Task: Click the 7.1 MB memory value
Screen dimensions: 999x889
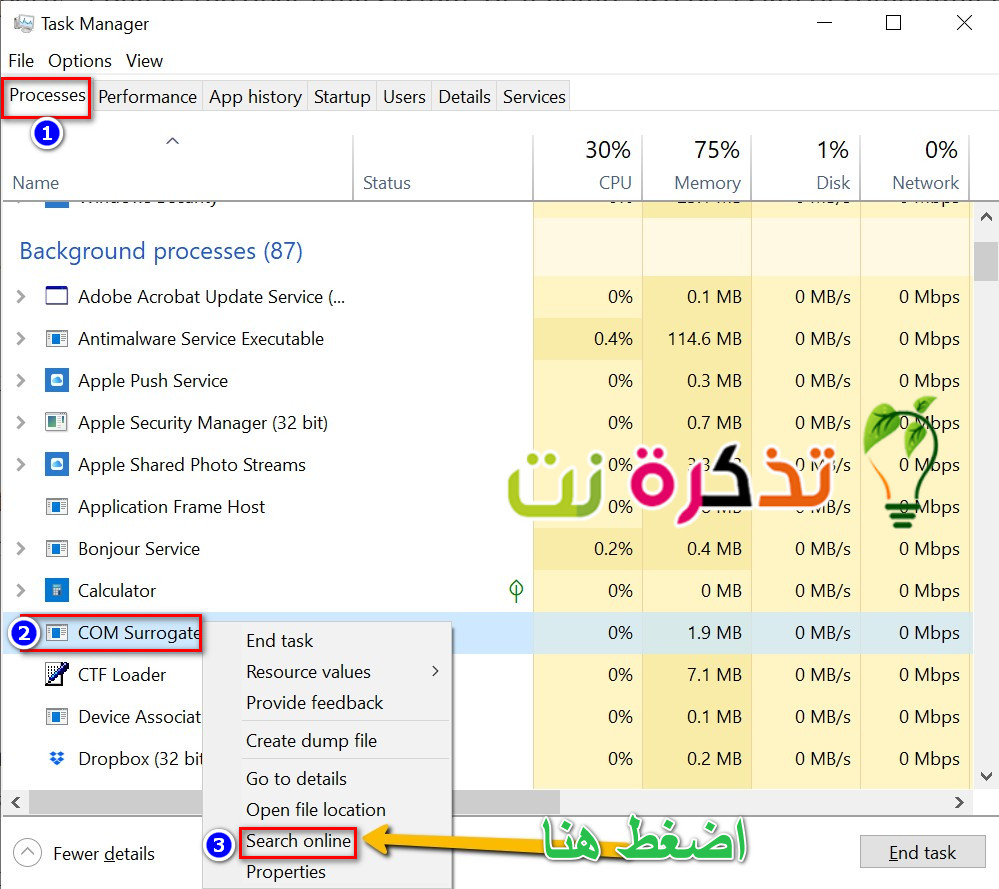Action: click(714, 674)
